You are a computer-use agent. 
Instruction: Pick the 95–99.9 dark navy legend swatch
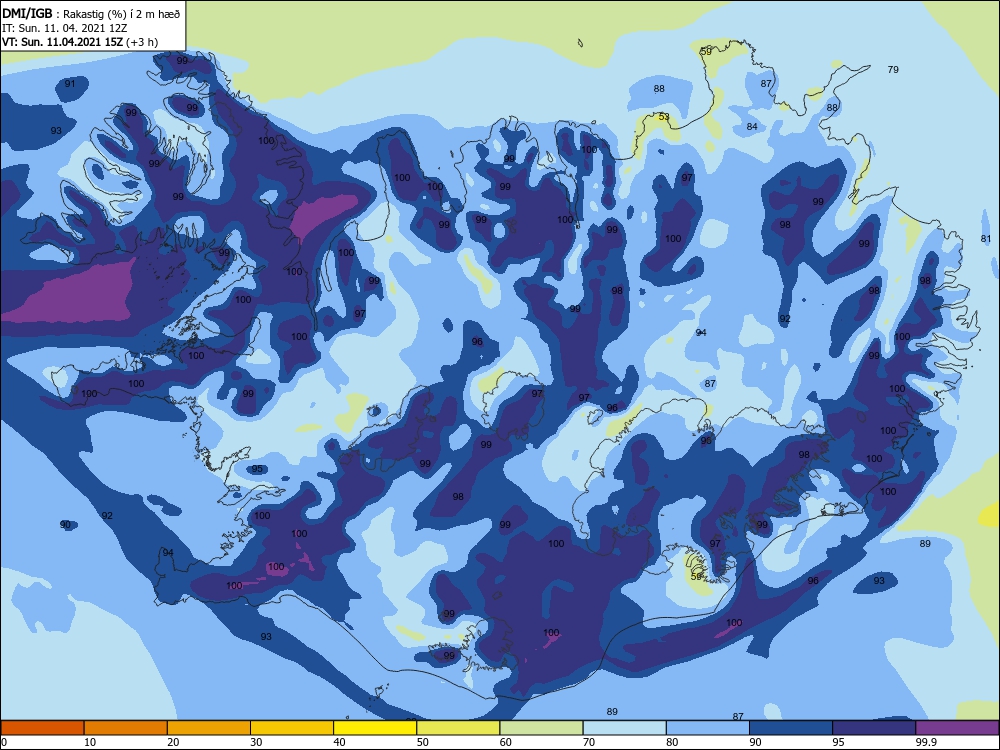click(874, 728)
